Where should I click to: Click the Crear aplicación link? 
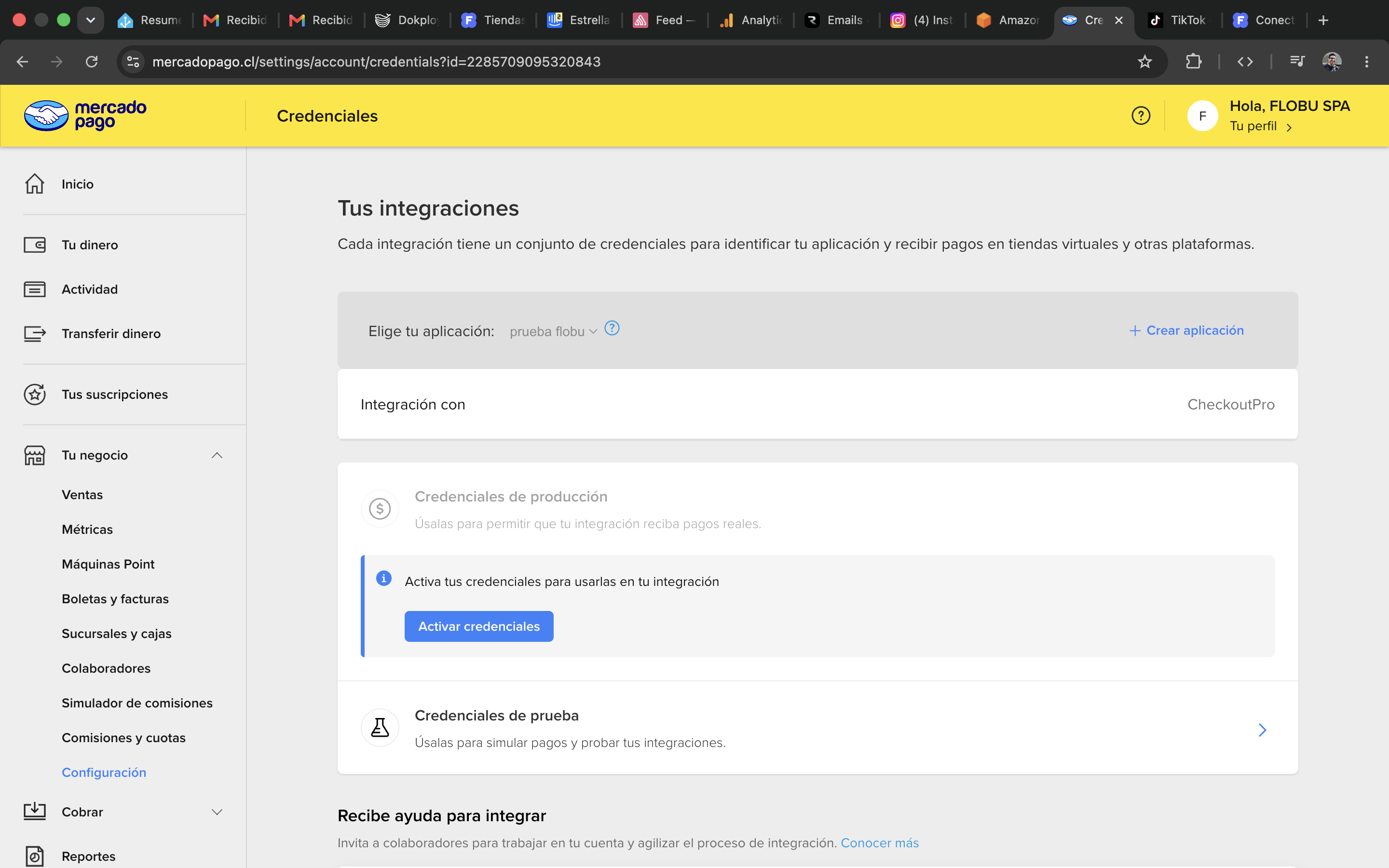click(x=1186, y=330)
